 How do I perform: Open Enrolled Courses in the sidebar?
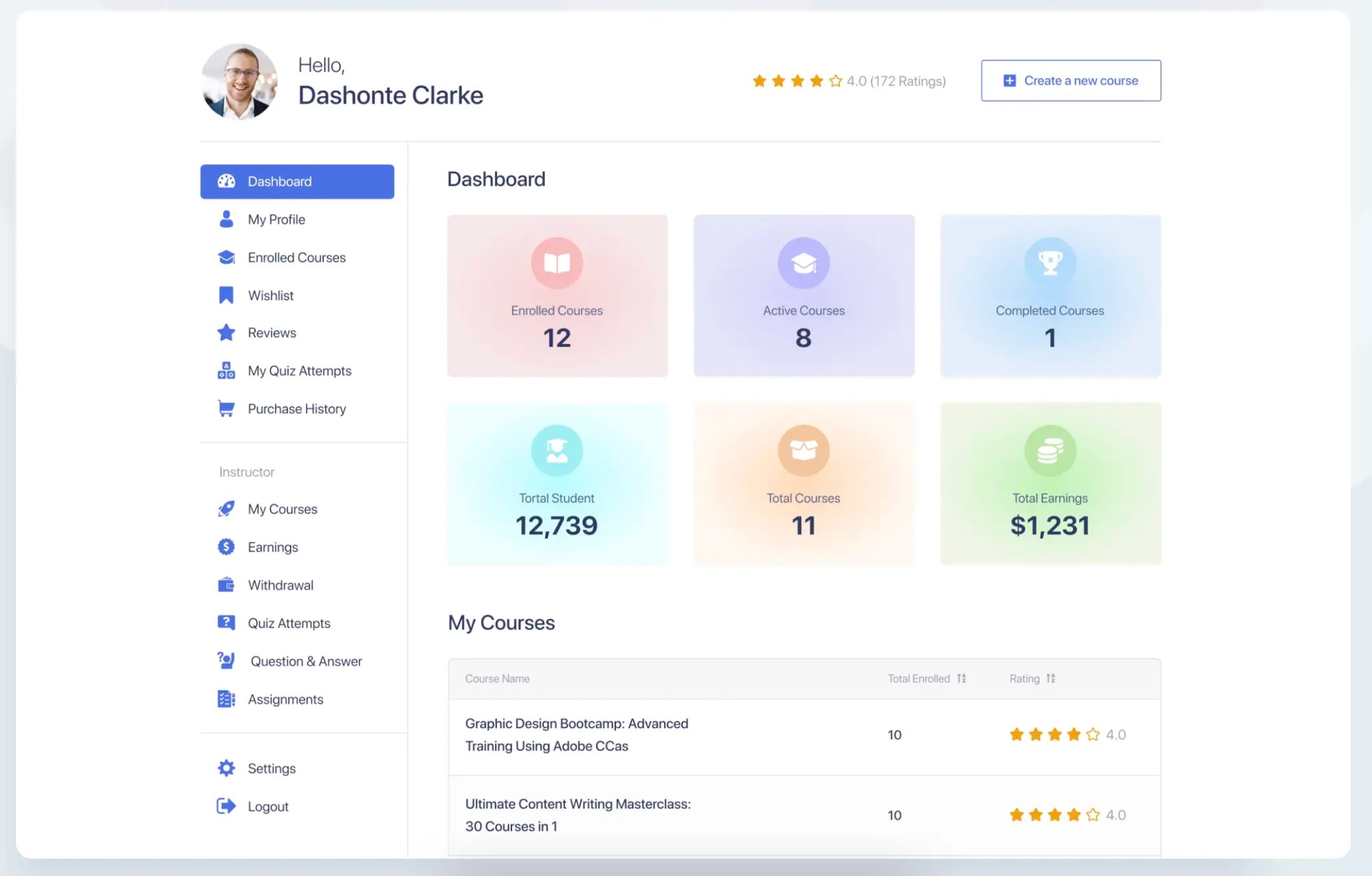296,257
